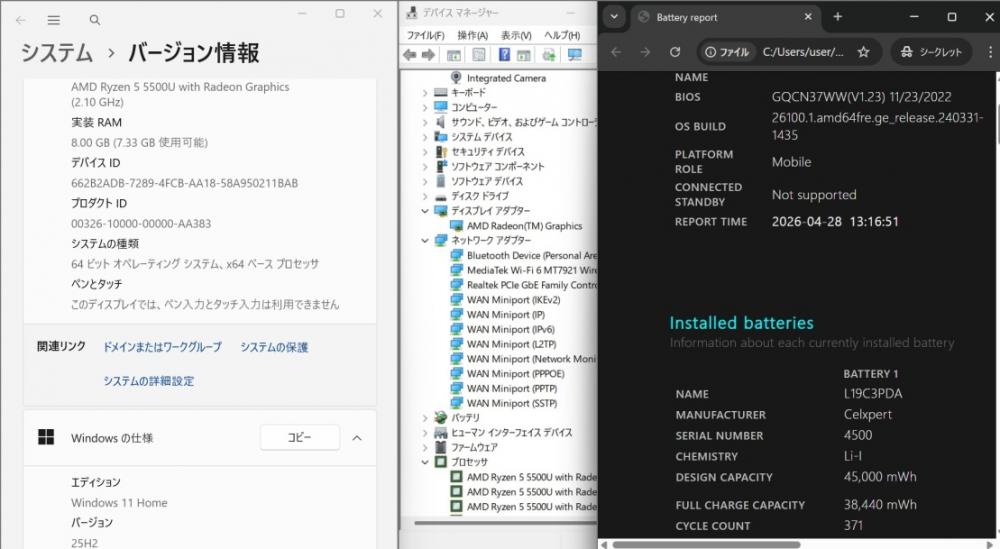1000x549 pixels.
Task: Click the cycle count value 371
Action: (x=853, y=525)
